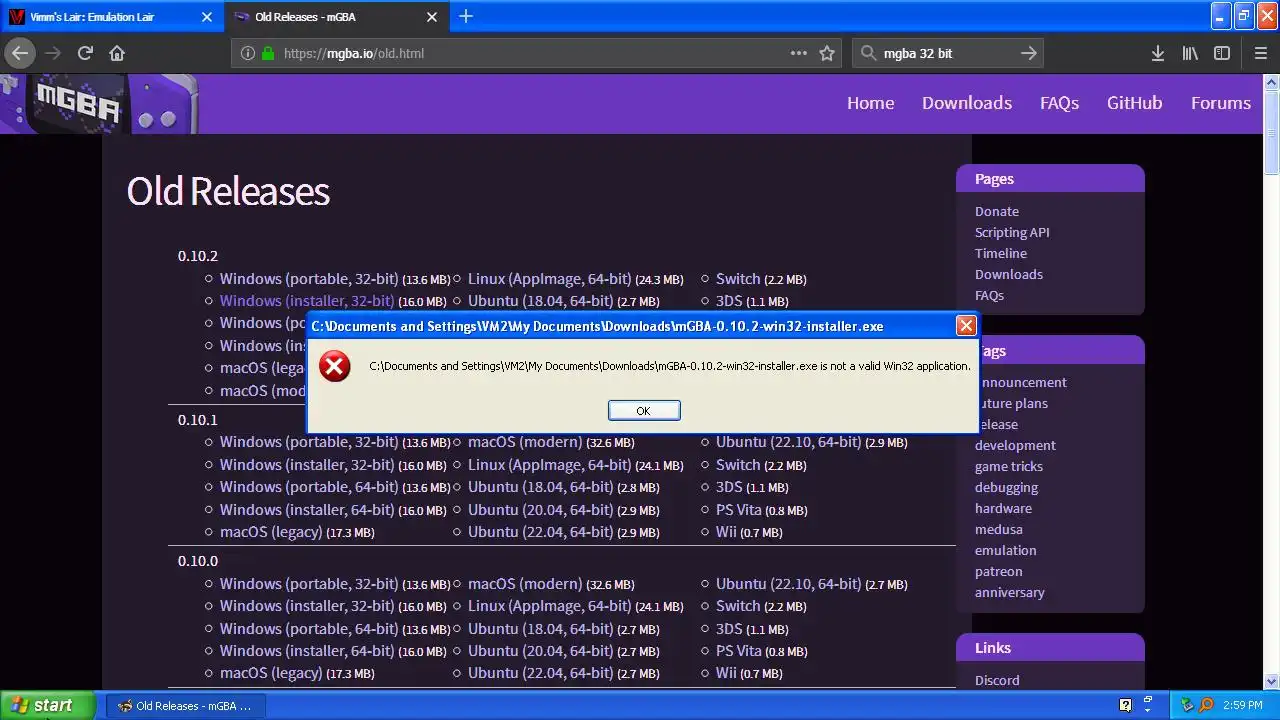This screenshot has width=1280, height=720.
Task: Download 0.10.2 Windows portable 32-bit
Action: [309, 279]
